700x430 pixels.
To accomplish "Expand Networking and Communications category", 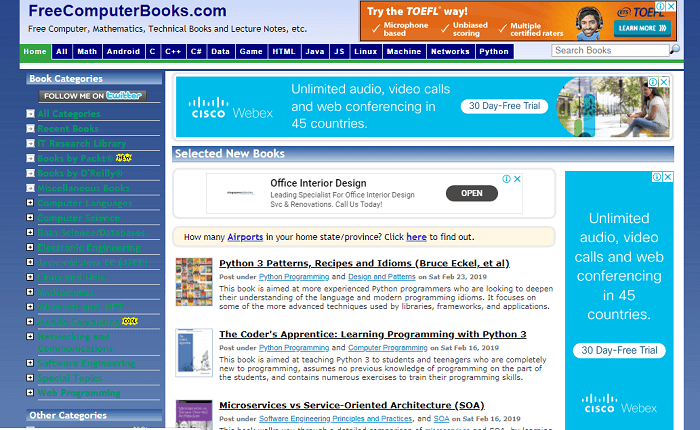I will [30, 336].
